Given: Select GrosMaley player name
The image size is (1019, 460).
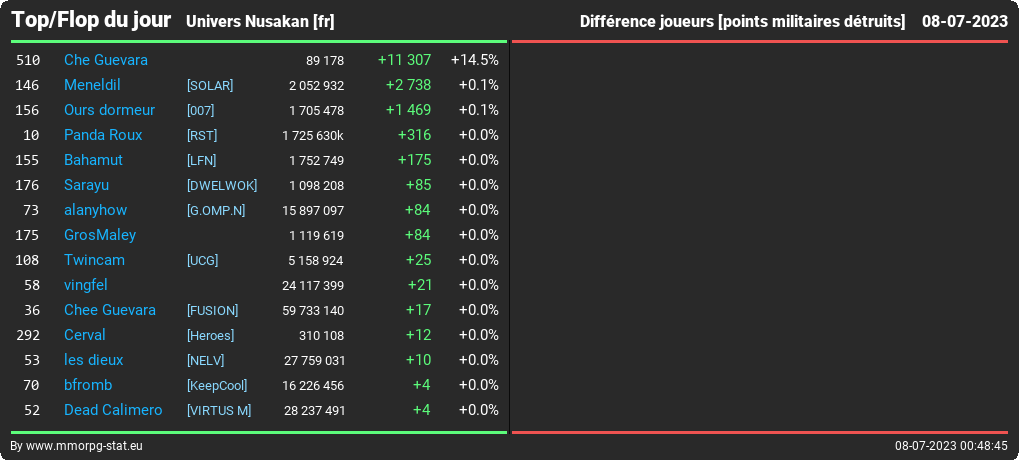Looking at the screenshot, I should point(99,235).
